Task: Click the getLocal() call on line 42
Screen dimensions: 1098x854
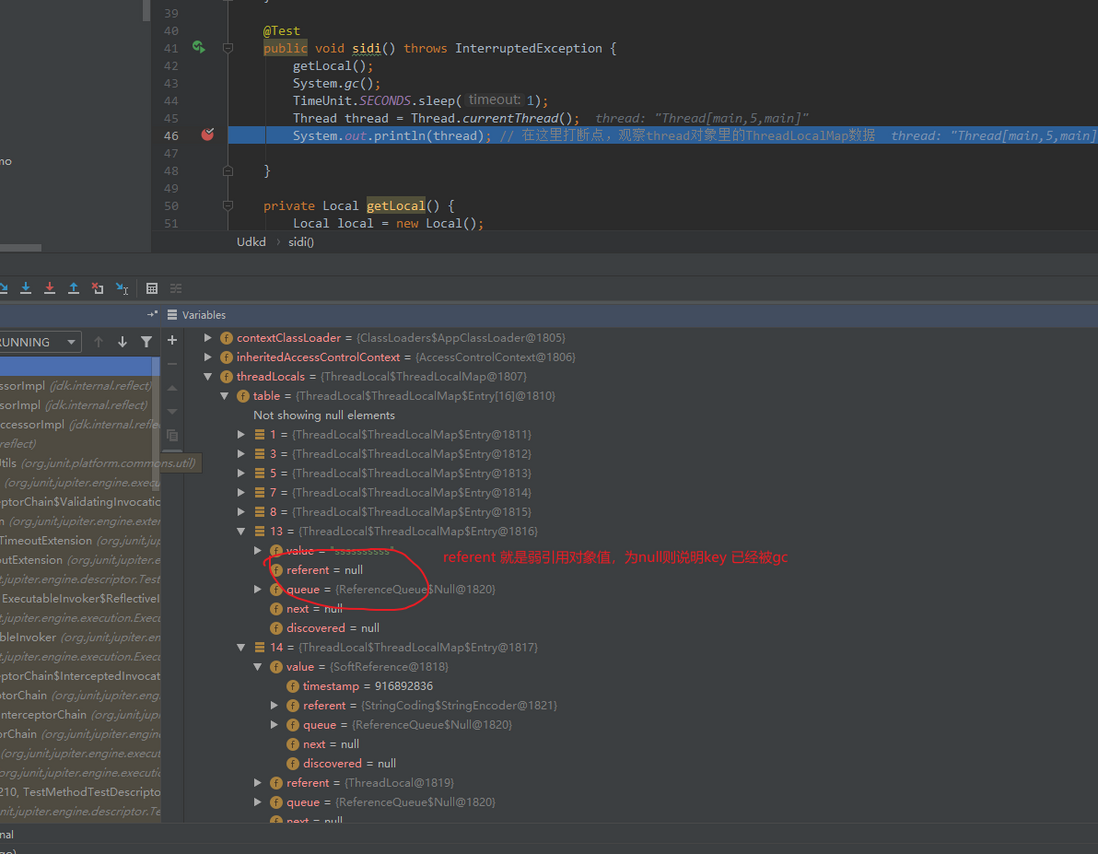Action: pos(333,66)
